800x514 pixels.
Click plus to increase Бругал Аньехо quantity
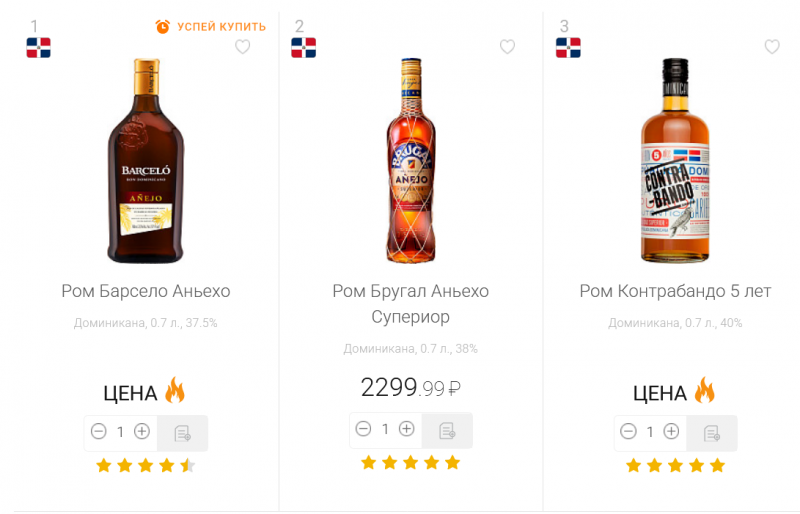(x=407, y=429)
